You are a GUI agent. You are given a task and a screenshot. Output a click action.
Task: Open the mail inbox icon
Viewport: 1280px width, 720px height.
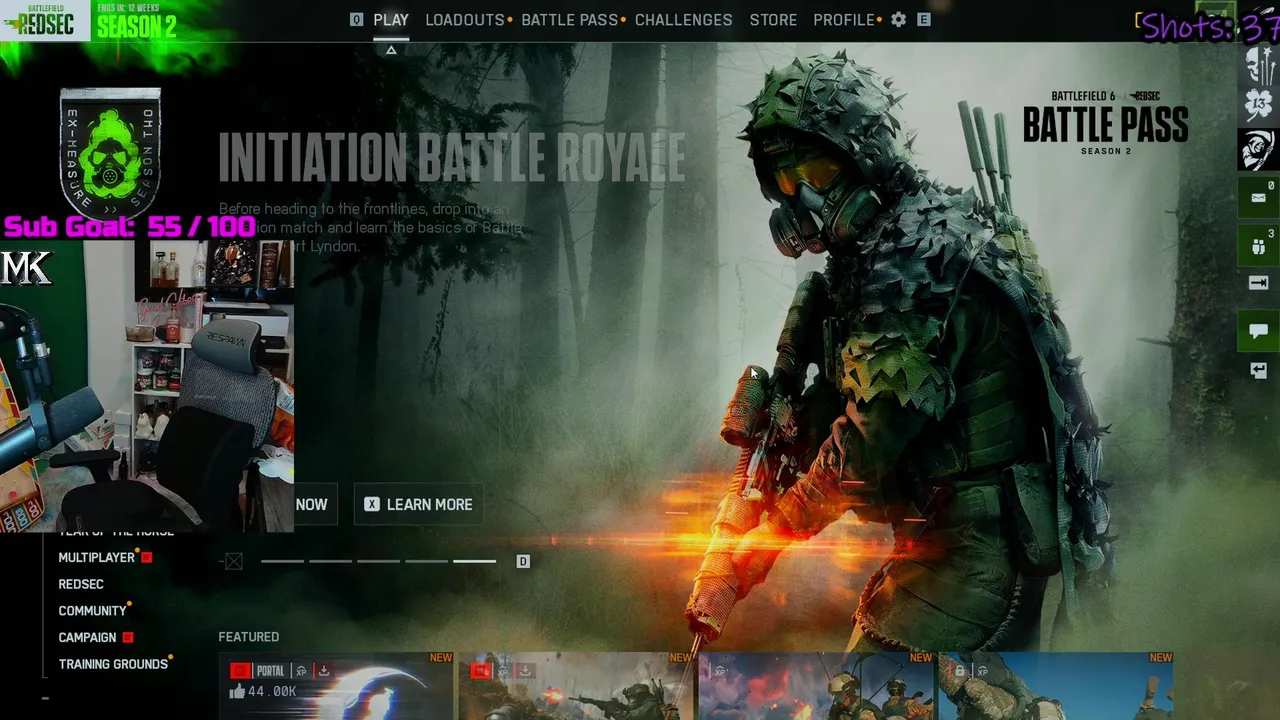point(1258,196)
